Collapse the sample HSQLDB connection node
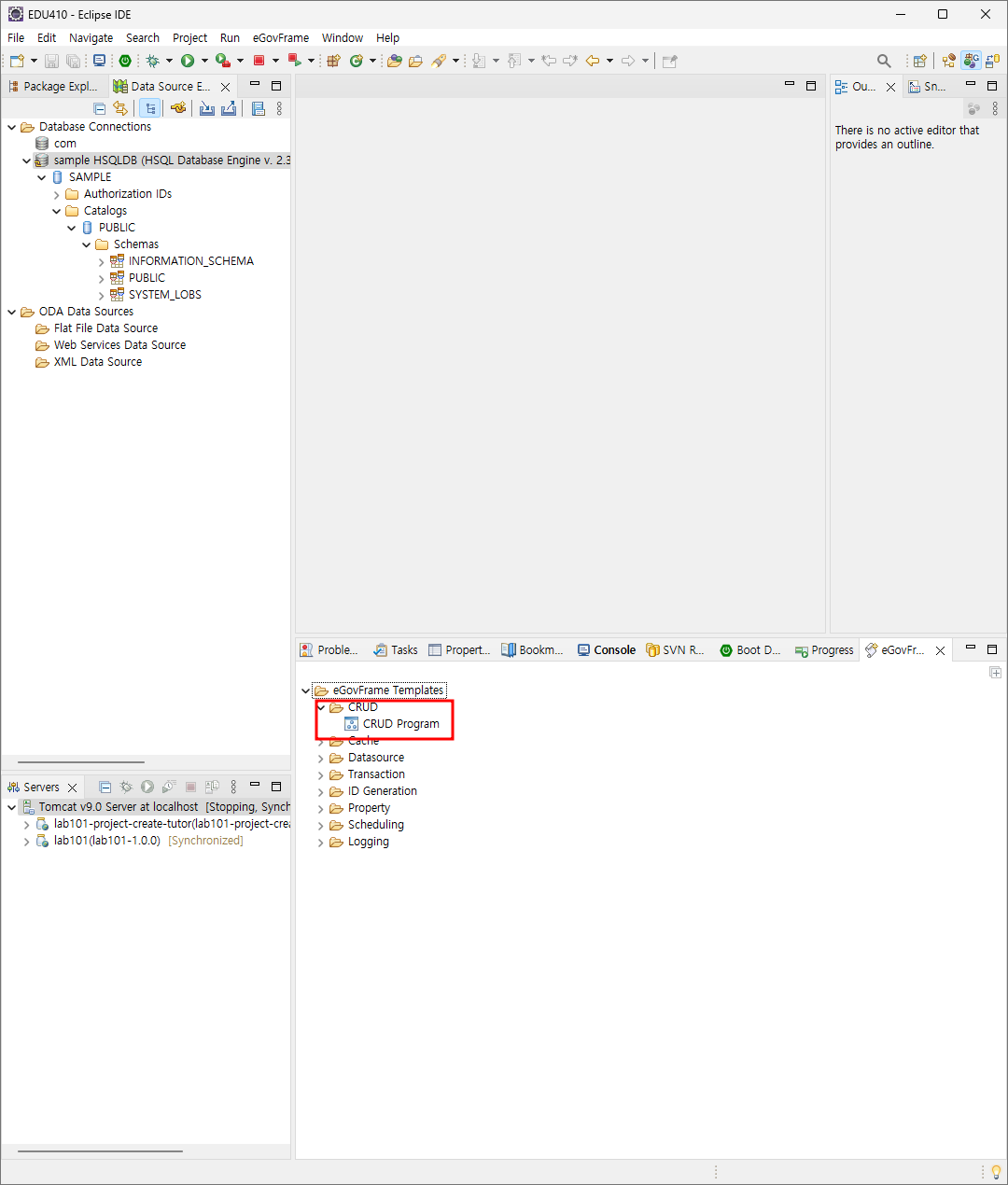The height and width of the screenshot is (1185, 1008). [27, 160]
